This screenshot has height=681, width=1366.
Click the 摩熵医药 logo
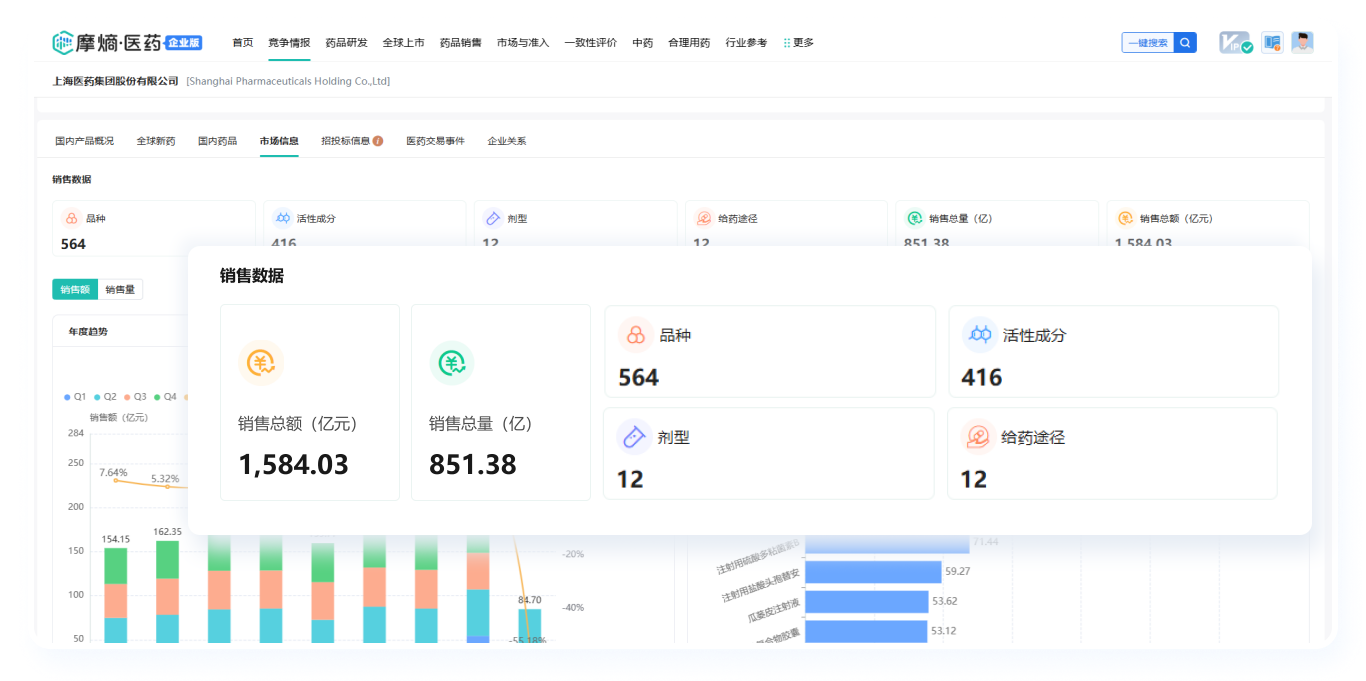click(107, 43)
